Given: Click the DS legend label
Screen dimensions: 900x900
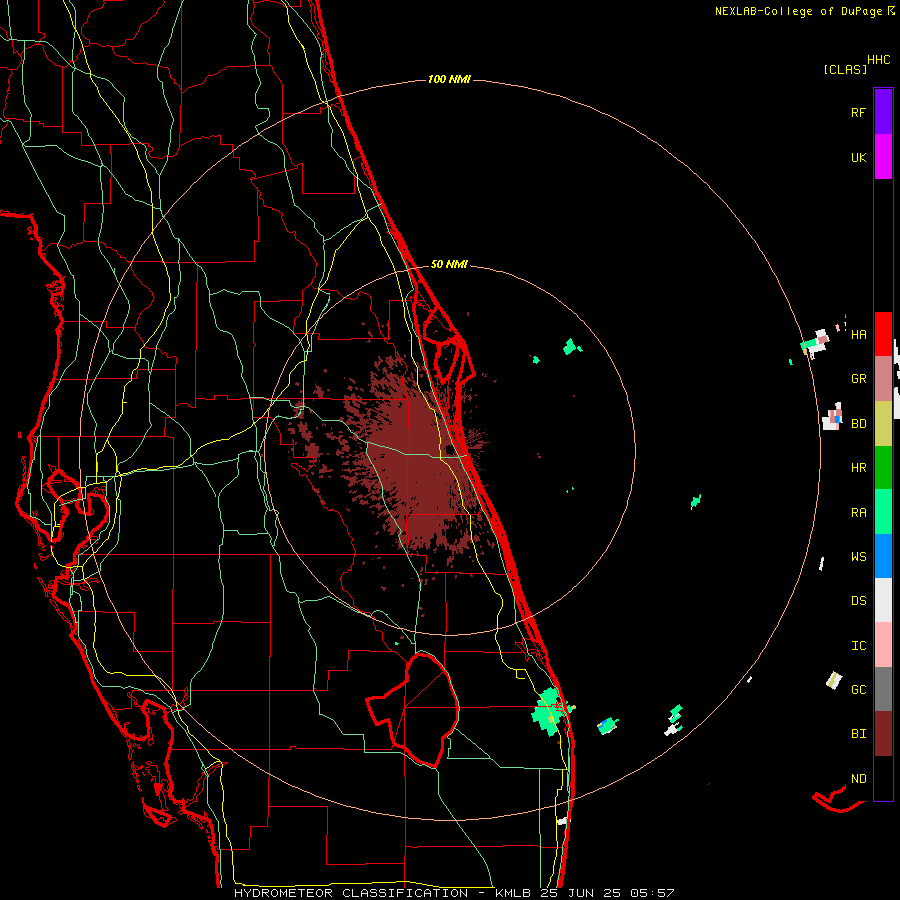Looking at the screenshot, I should (858, 600).
